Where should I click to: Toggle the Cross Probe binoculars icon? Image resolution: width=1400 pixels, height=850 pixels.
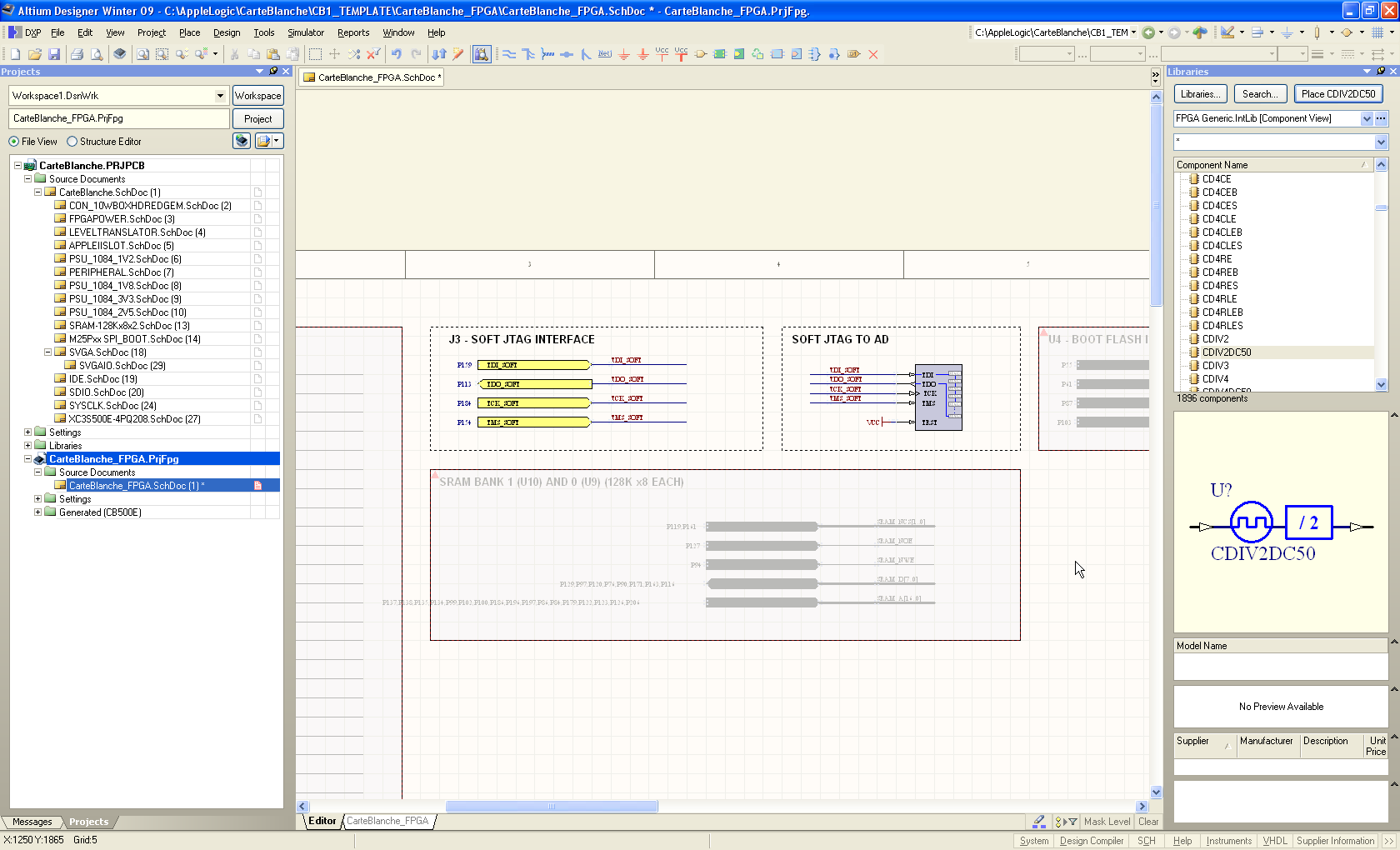point(482,54)
